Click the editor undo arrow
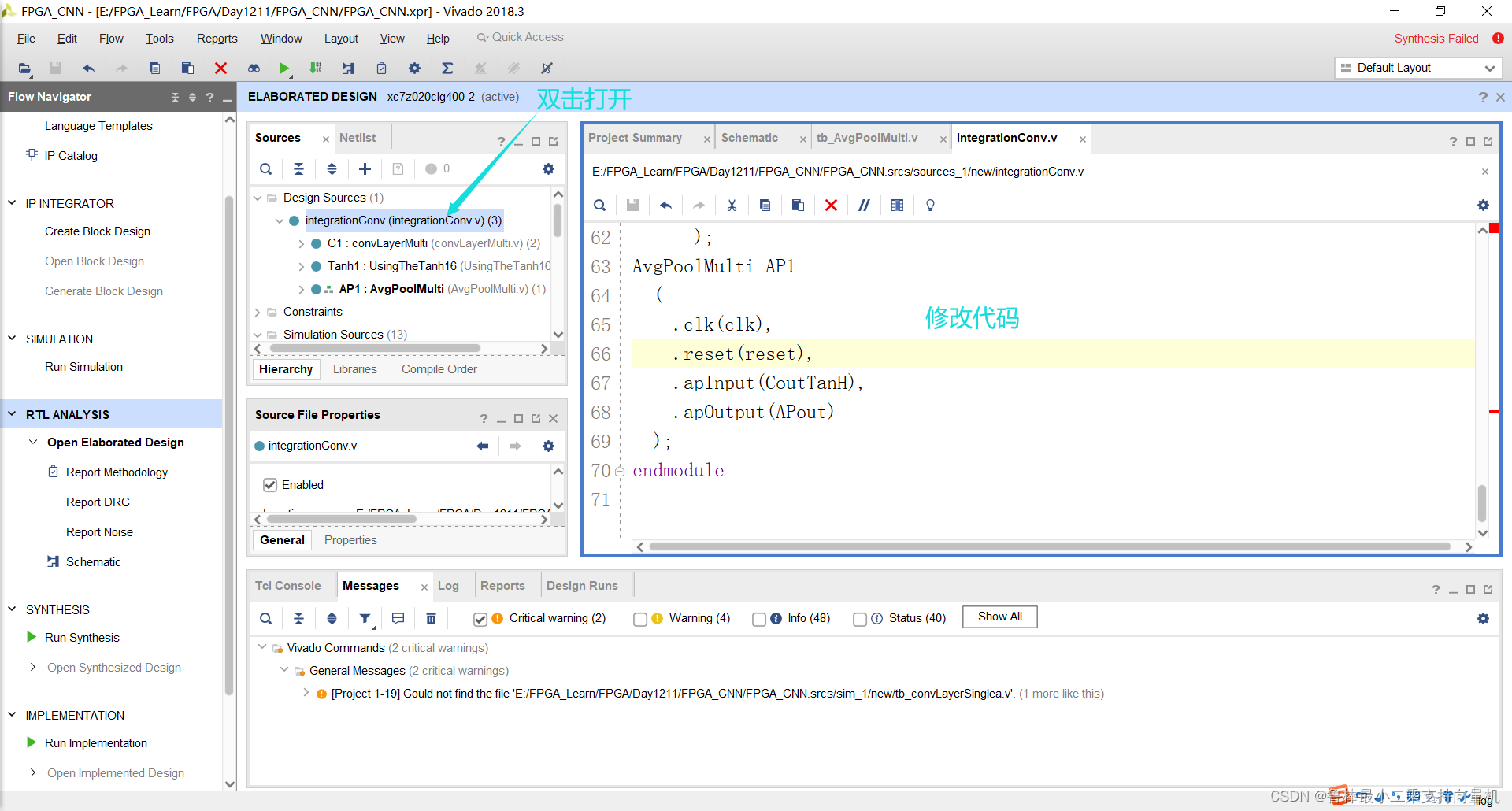Image resolution: width=1512 pixels, height=811 pixels. coord(665,205)
